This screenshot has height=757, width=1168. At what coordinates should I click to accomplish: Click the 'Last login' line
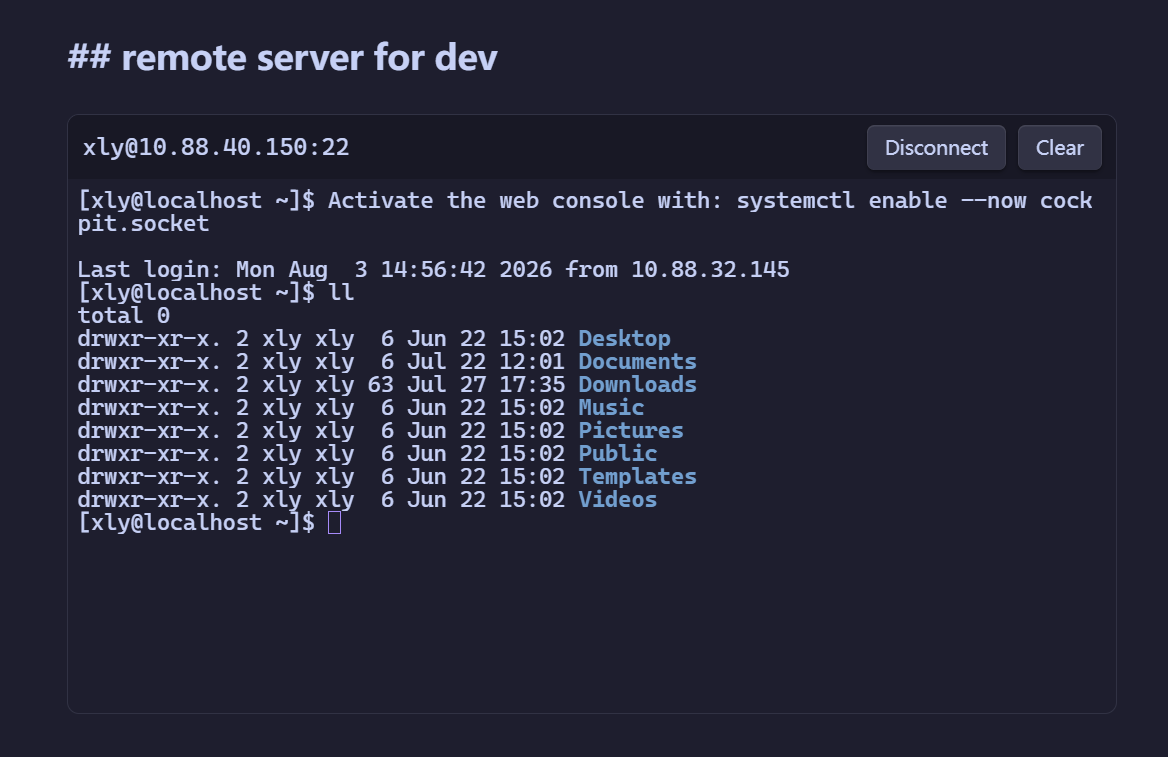click(434, 270)
